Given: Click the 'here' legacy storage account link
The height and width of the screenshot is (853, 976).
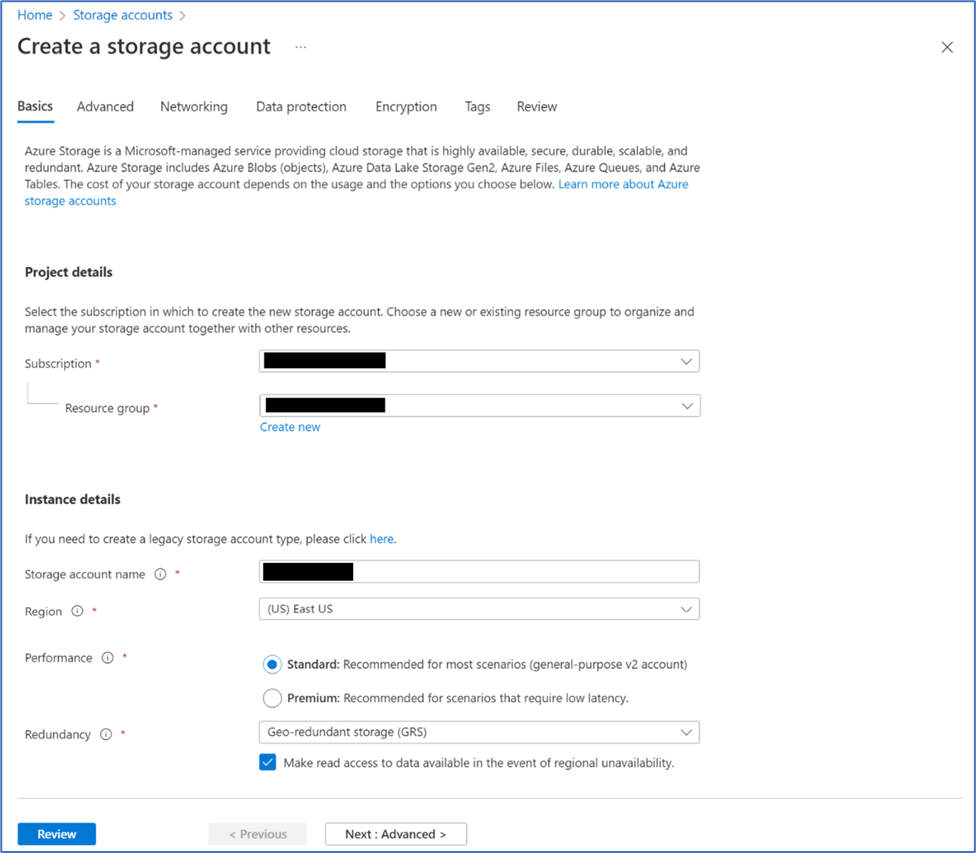Looking at the screenshot, I should tap(382, 539).
